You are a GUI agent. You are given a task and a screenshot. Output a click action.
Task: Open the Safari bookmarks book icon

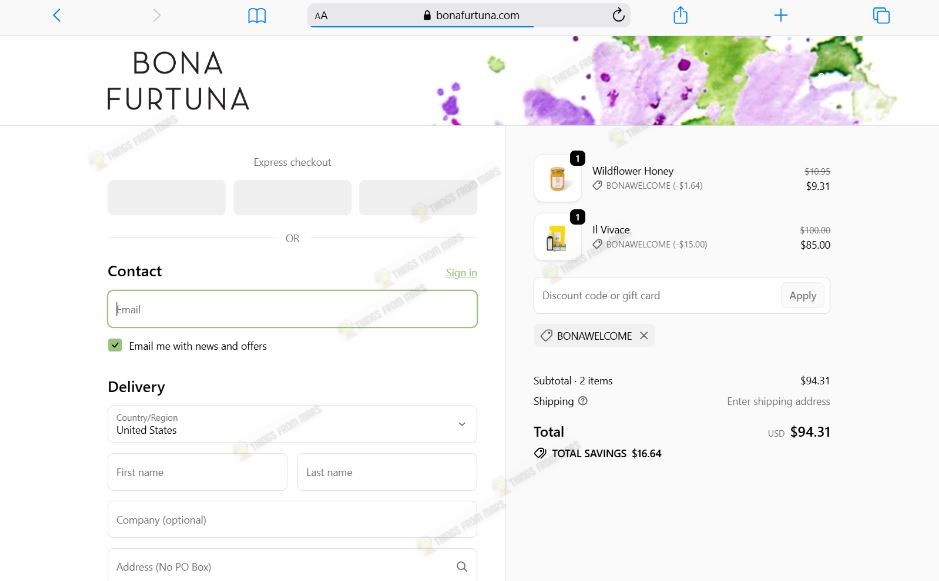[x=257, y=16]
